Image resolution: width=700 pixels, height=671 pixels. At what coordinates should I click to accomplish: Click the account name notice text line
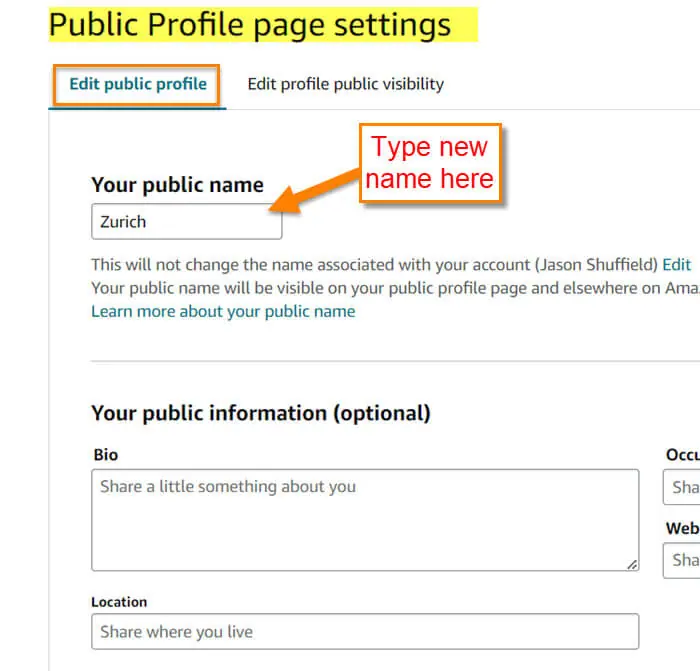375,265
